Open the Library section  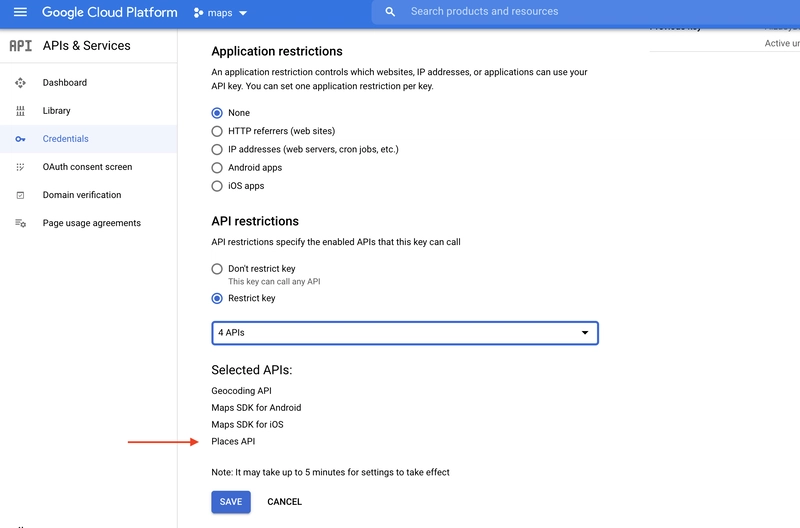57,111
